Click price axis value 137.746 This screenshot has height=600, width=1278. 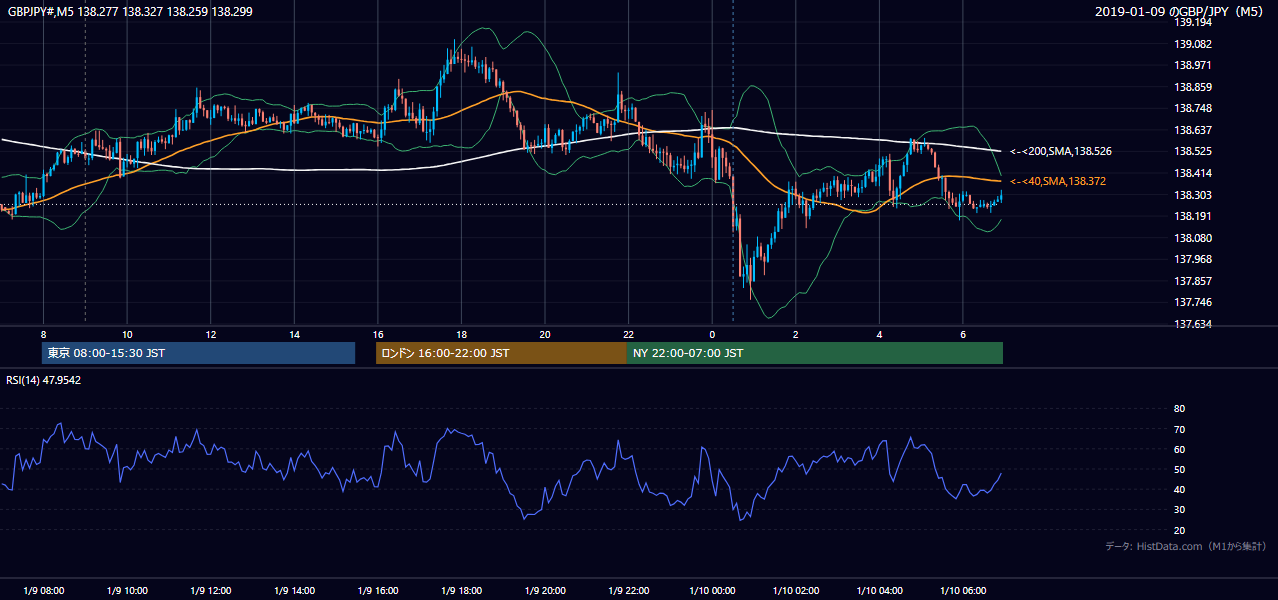[1193, 302]
